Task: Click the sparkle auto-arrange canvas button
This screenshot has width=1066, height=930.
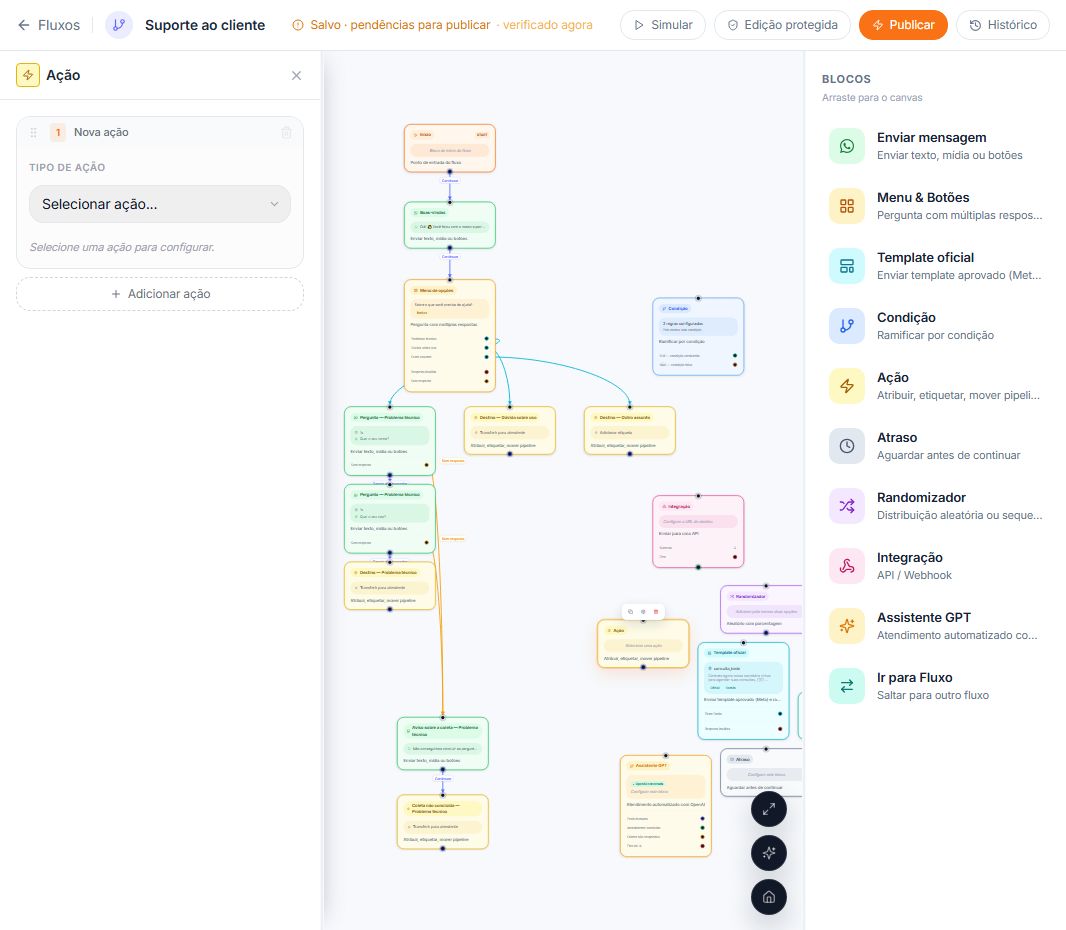Action: click(x=769, y=853)
